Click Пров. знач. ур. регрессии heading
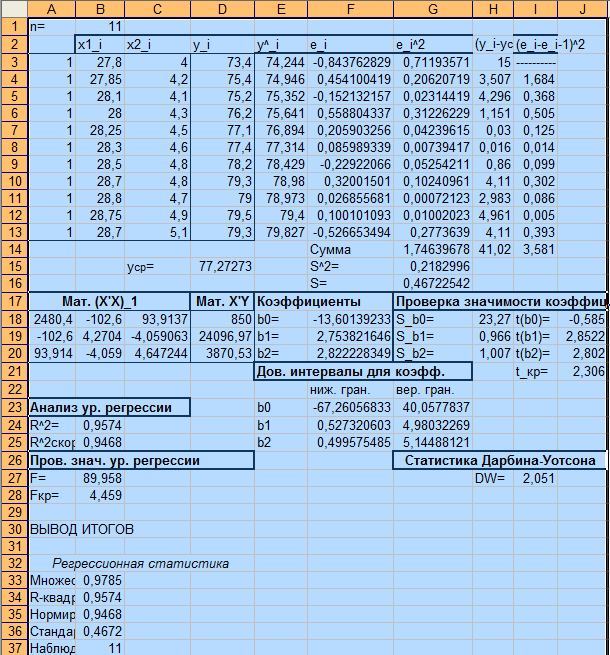 click(x=141, y=460)
